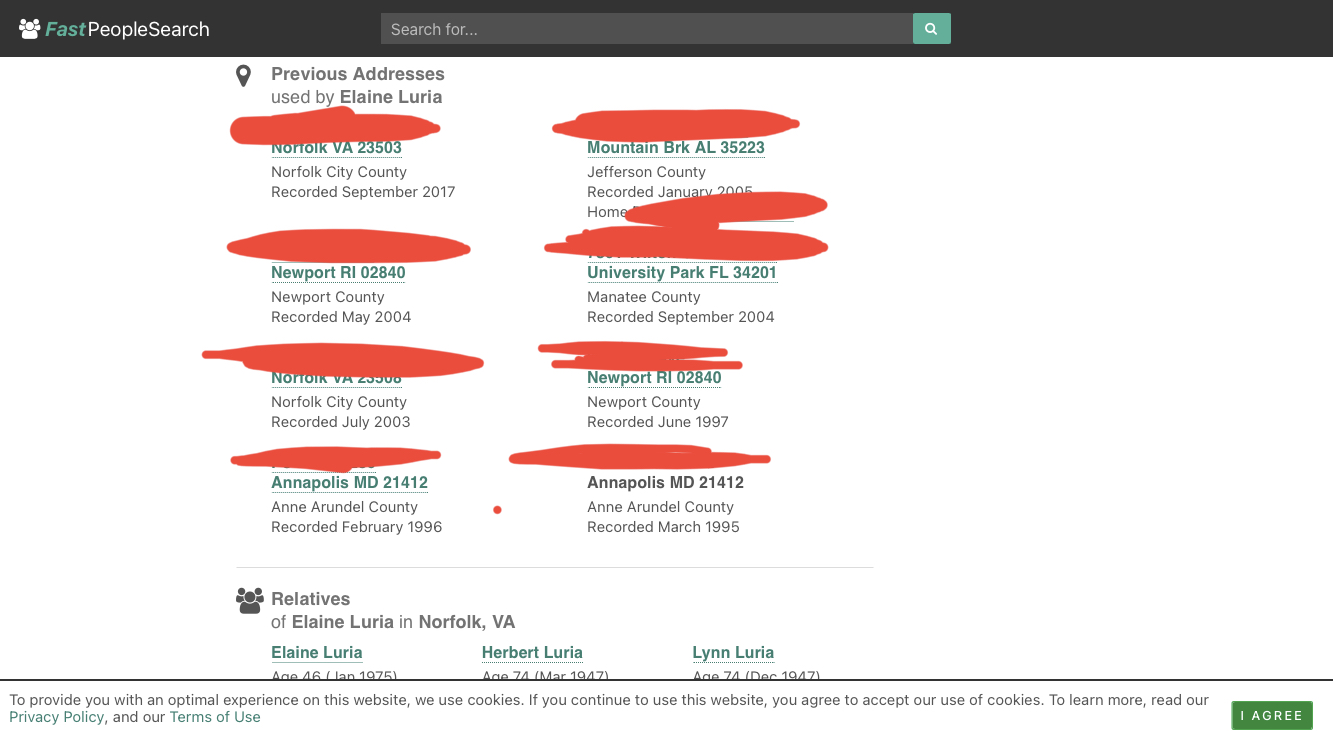Click 'Norfolk City County' above Recorded September 2017

(339, 172)
